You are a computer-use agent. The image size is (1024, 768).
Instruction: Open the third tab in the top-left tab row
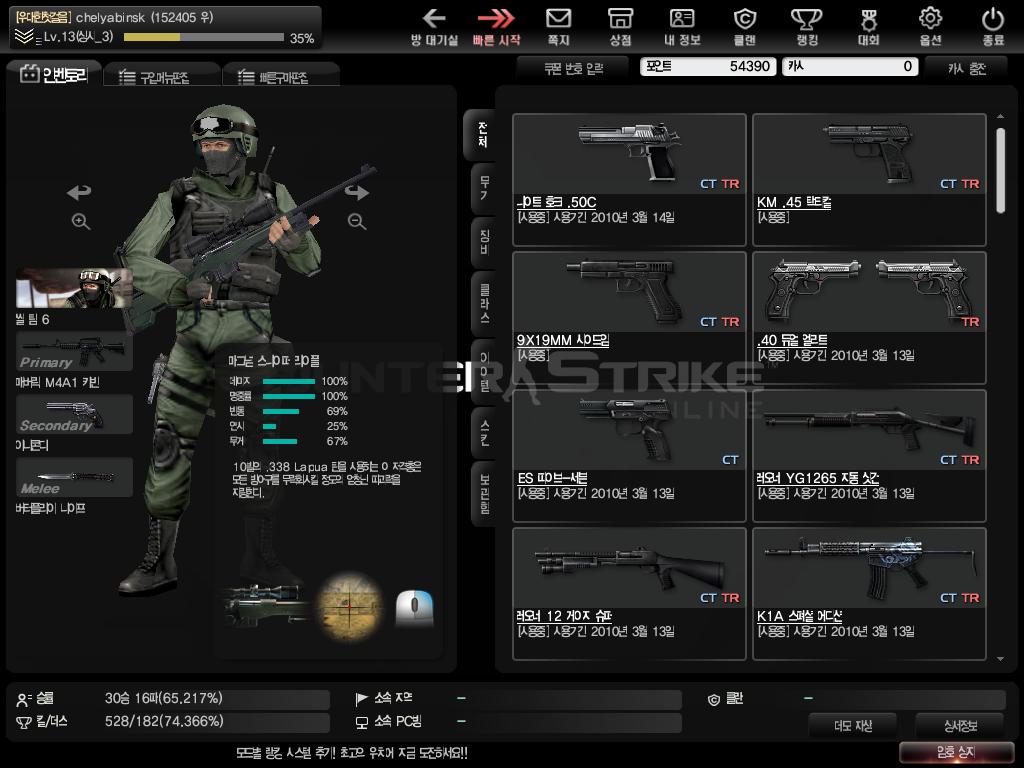click(280, 76)
